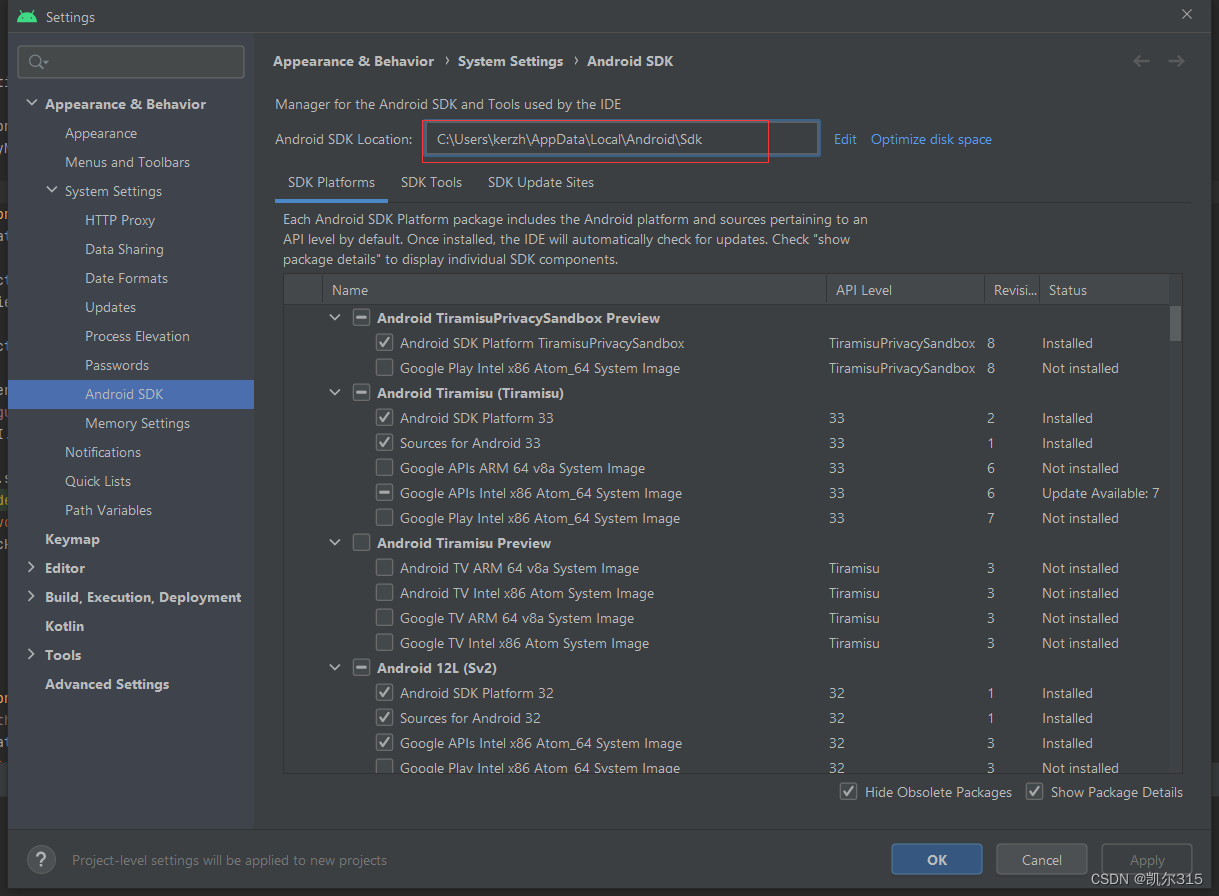Screen dimensions: 1219x896
Task: Switch to SDK Update Sites tab
Action: 541,182
